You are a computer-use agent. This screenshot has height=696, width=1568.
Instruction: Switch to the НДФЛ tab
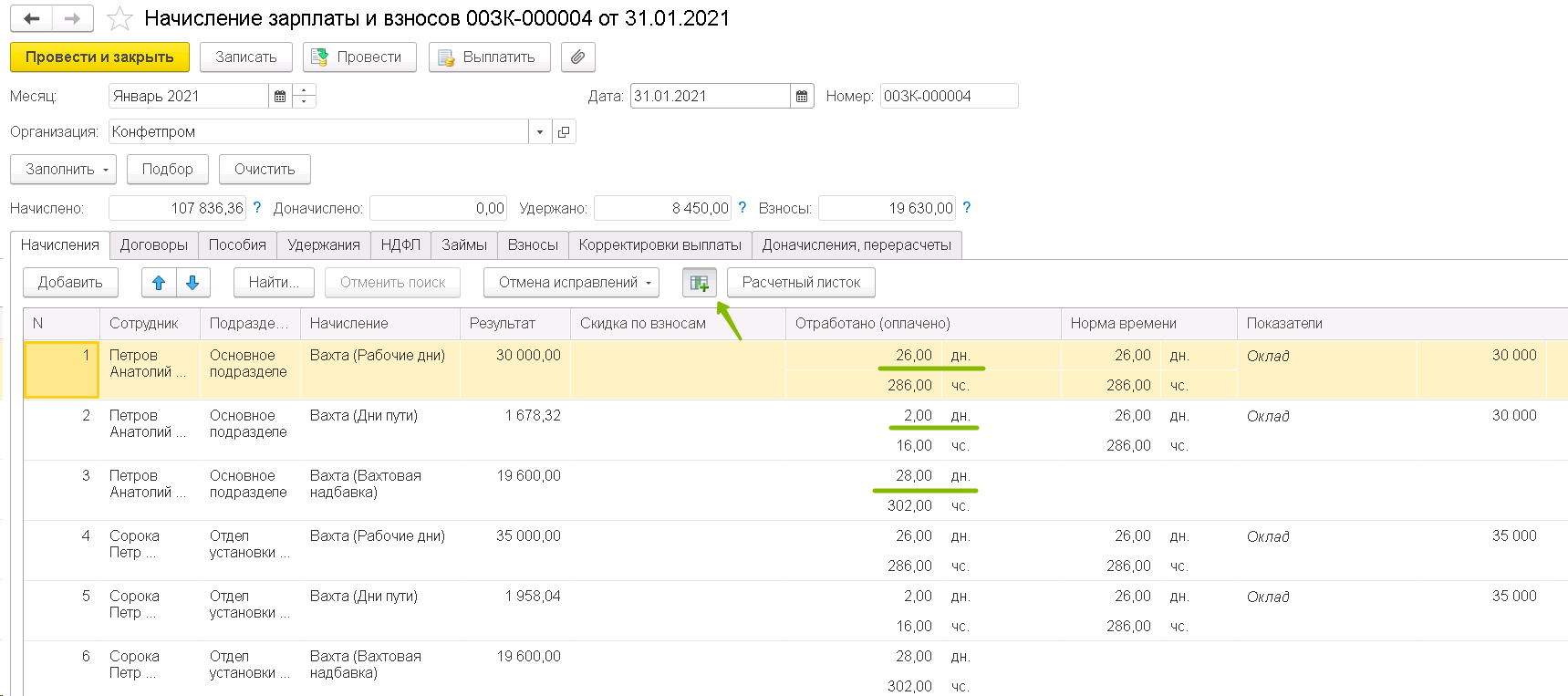(x=400, y=244)
